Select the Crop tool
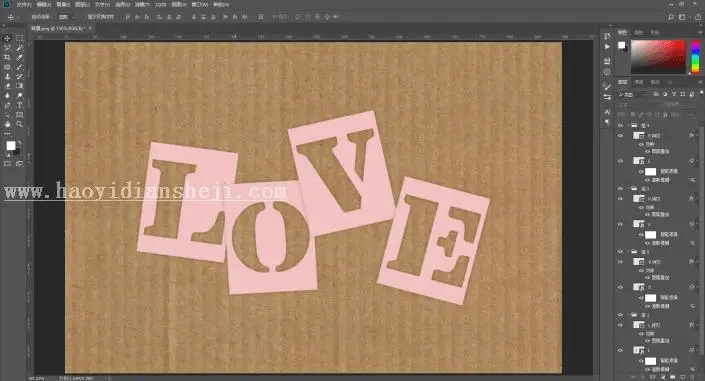 7,57
